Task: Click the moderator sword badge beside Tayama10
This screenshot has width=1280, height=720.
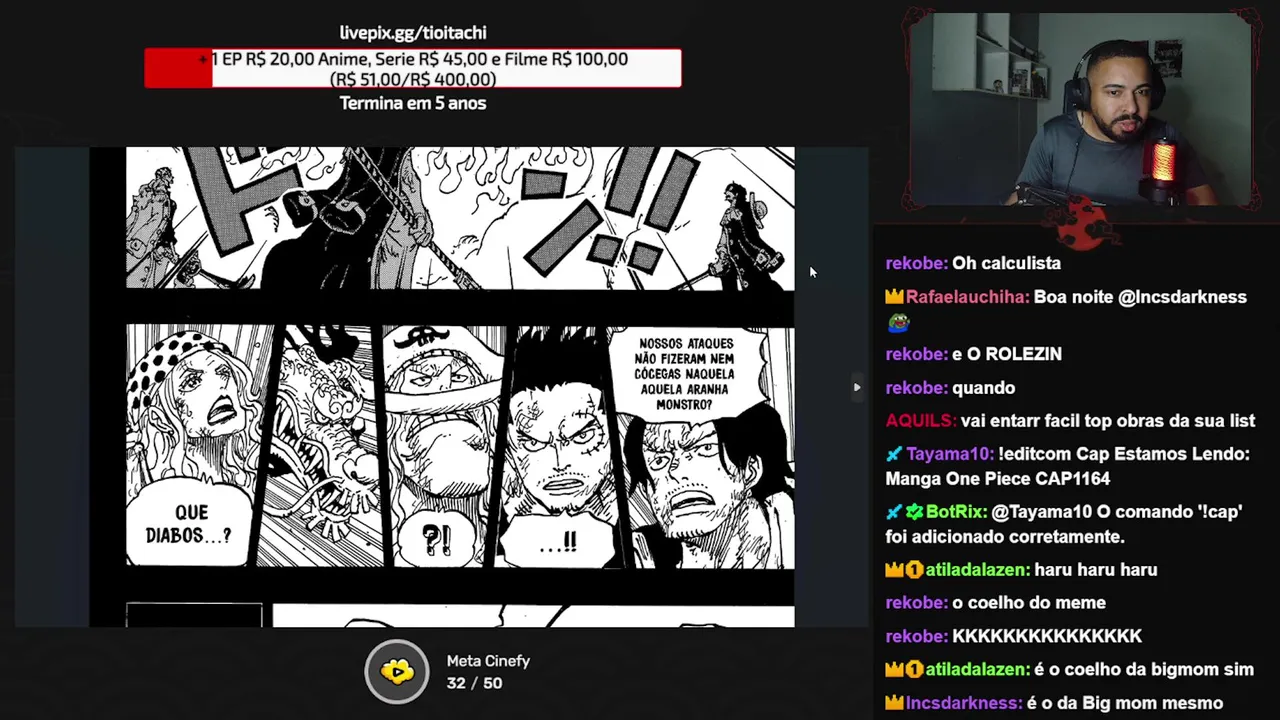Action: tap(894, 454)
